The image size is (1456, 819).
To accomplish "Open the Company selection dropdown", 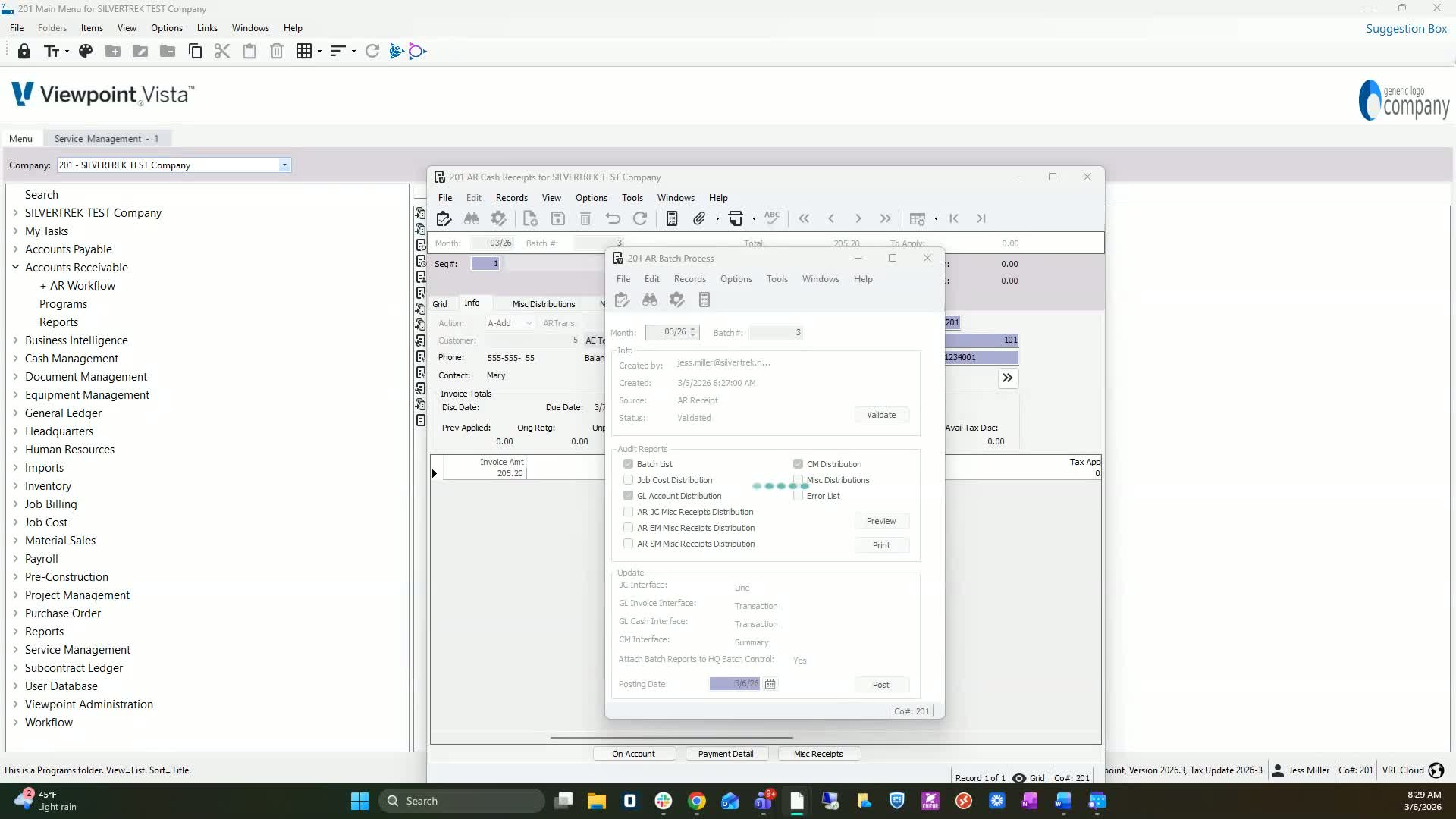I will point(284,165).
